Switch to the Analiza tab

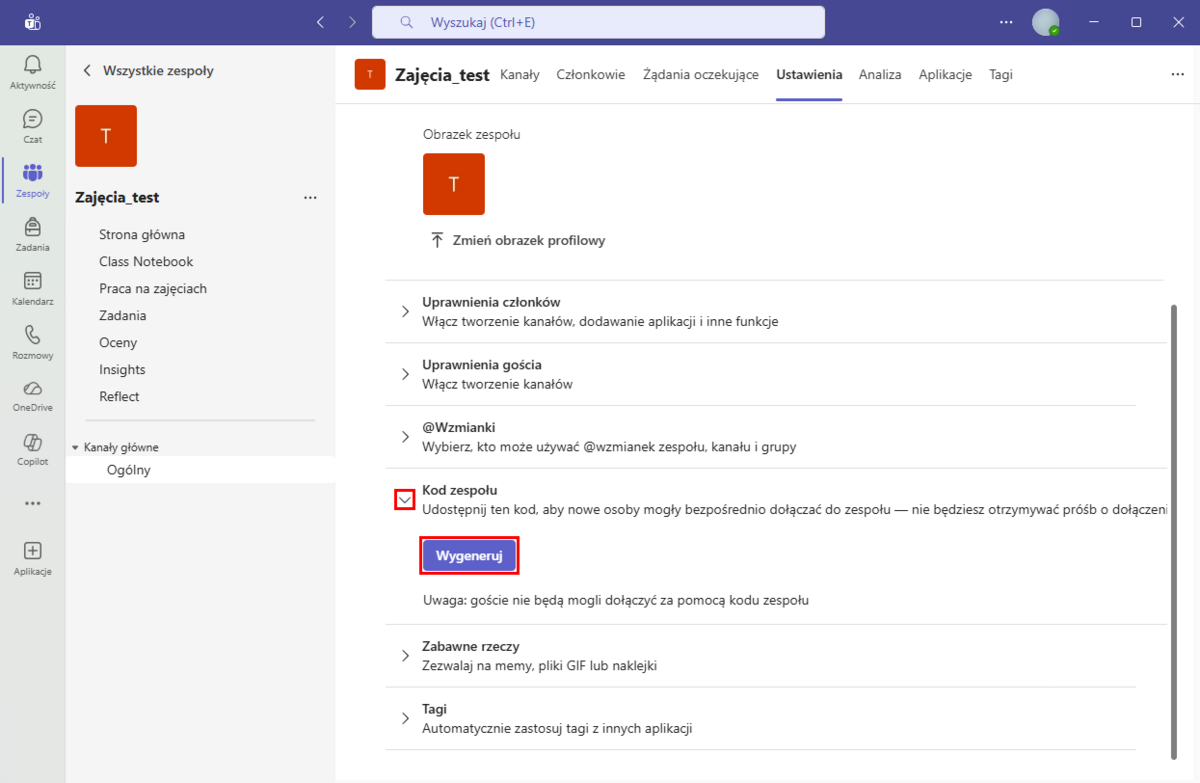point(880,75)
